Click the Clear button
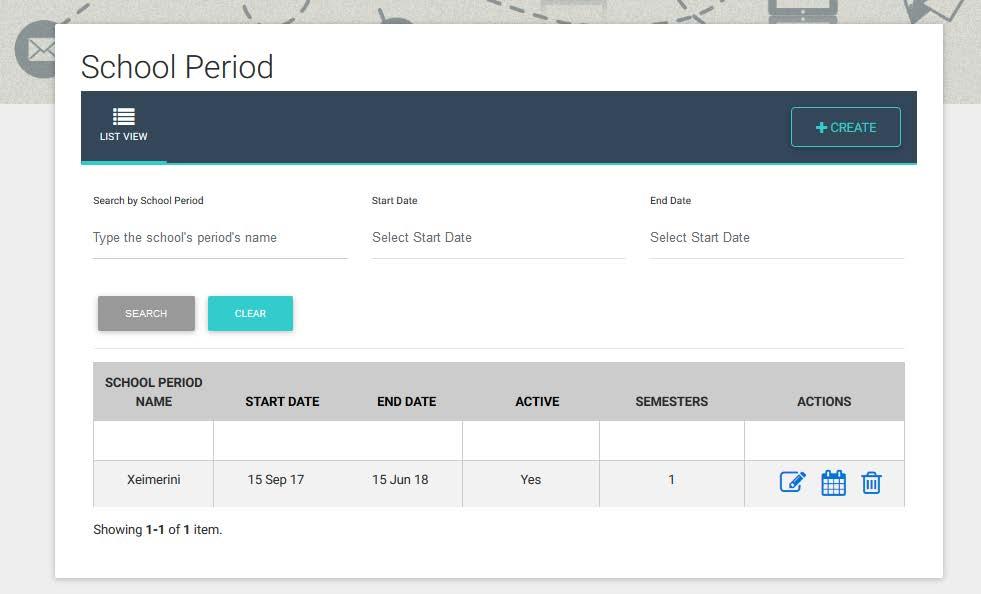This screenshot has height=594, width=981. click(x=250, y=313)
